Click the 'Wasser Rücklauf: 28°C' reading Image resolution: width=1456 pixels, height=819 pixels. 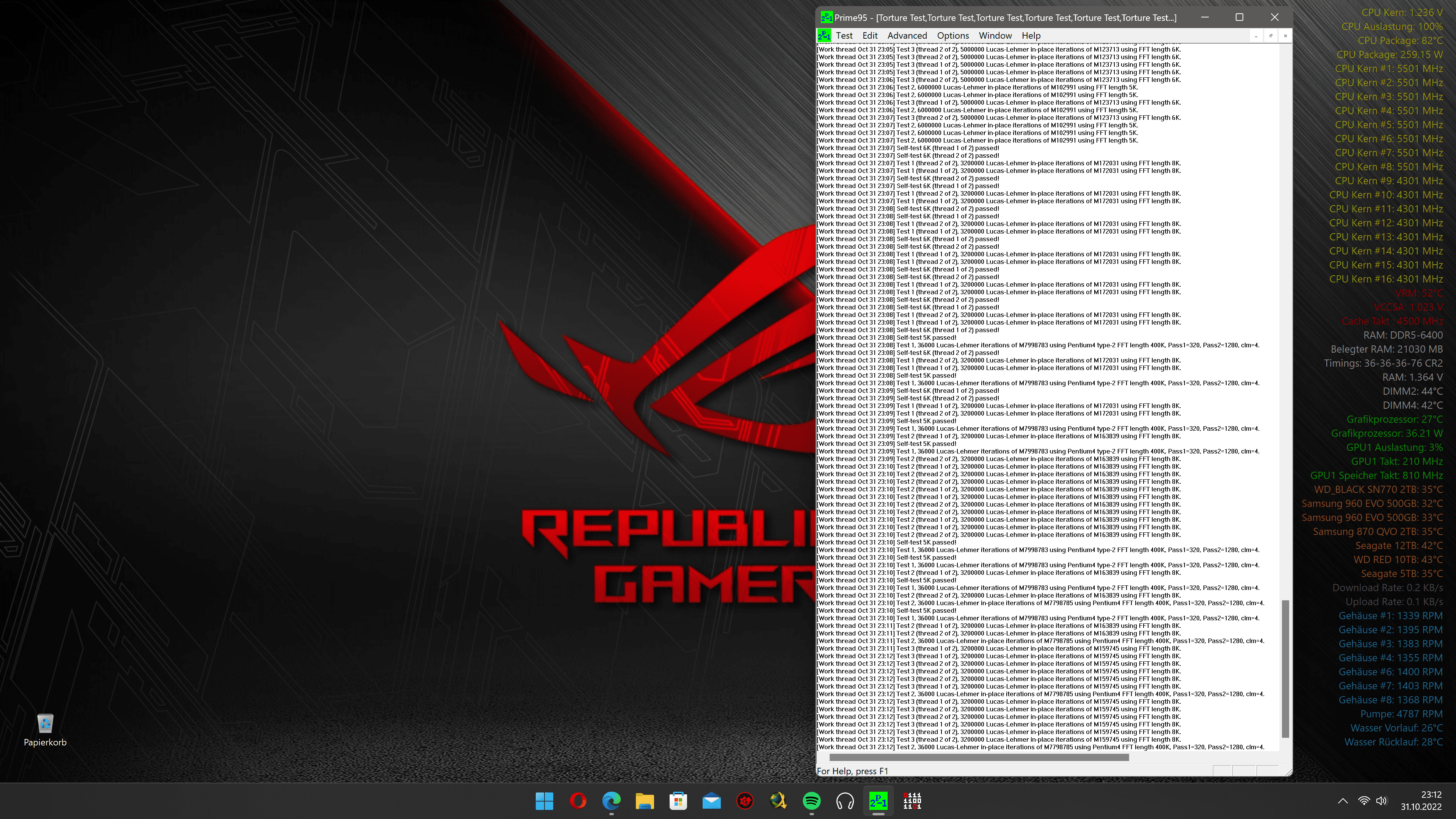1393,742
